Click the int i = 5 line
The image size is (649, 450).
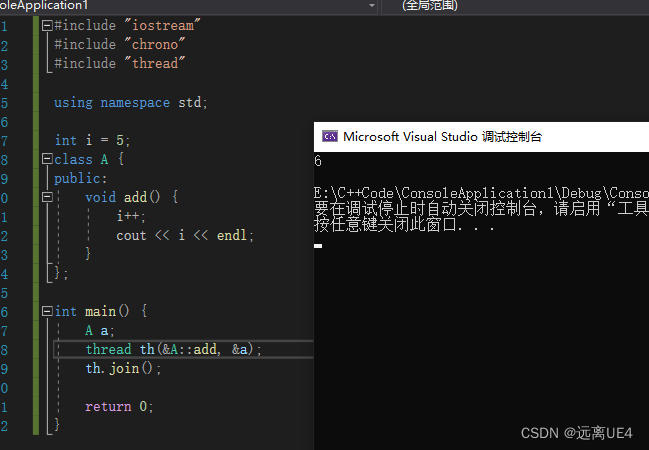92,140
